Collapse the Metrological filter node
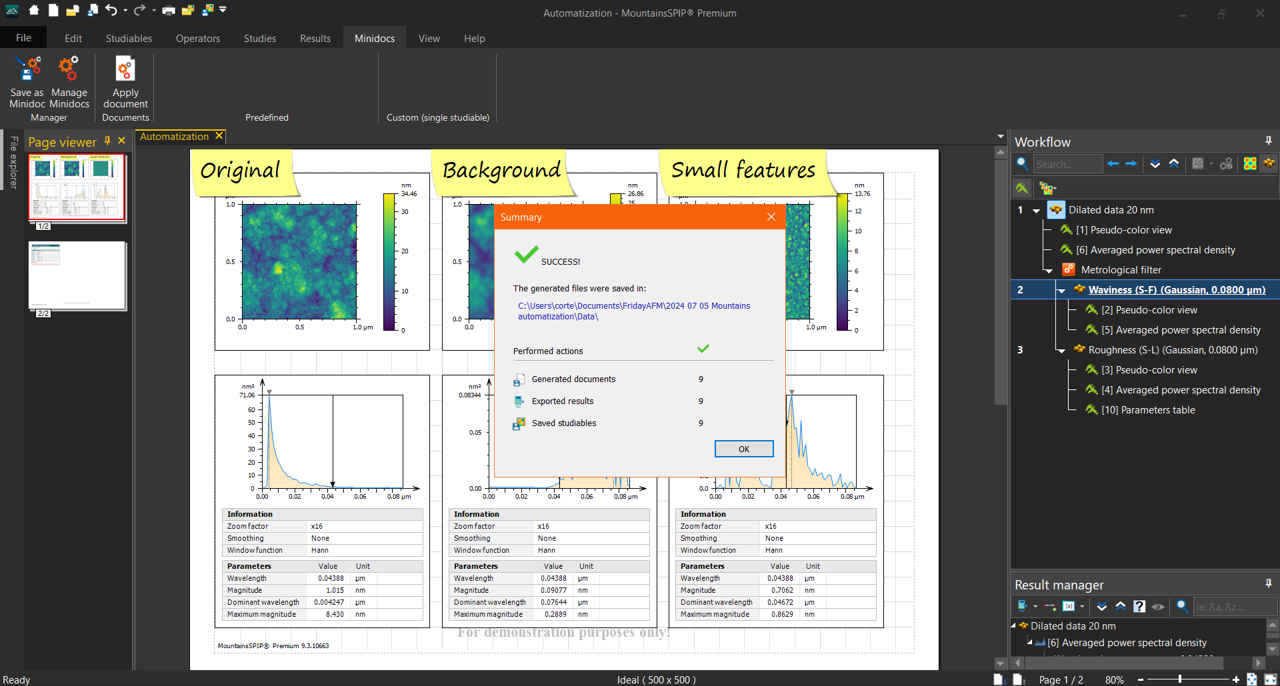Screen dimensions: 1280x686 coord(1048,270)
